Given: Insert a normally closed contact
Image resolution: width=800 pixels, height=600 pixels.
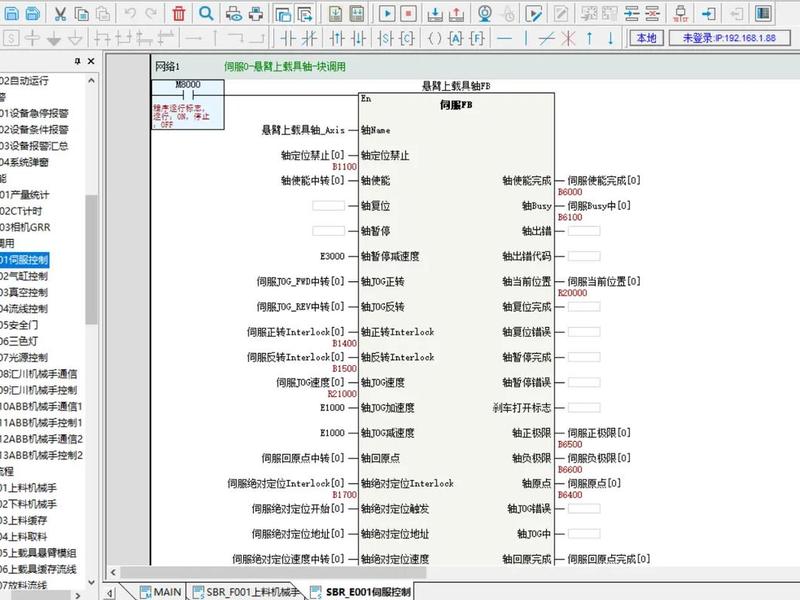Looking at the screenshot, I should pyautogui.click(x=310, y=38).
